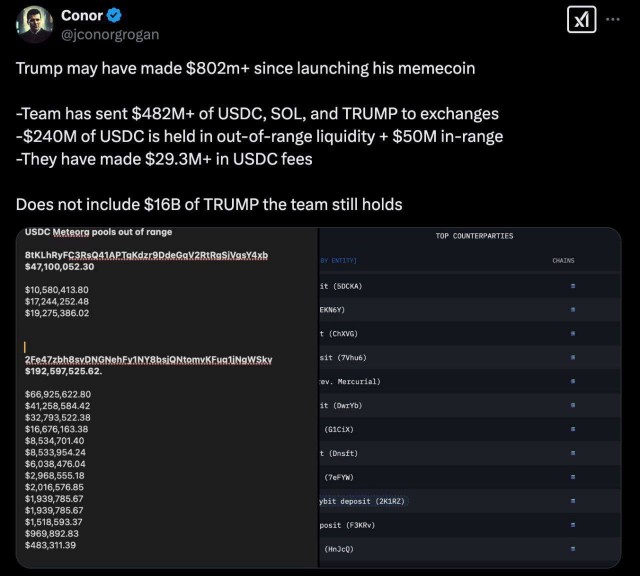Screen dimensions: 640x576
Task: Select wallet address starting with 8tKLhRy
Action: click(146, 255)
